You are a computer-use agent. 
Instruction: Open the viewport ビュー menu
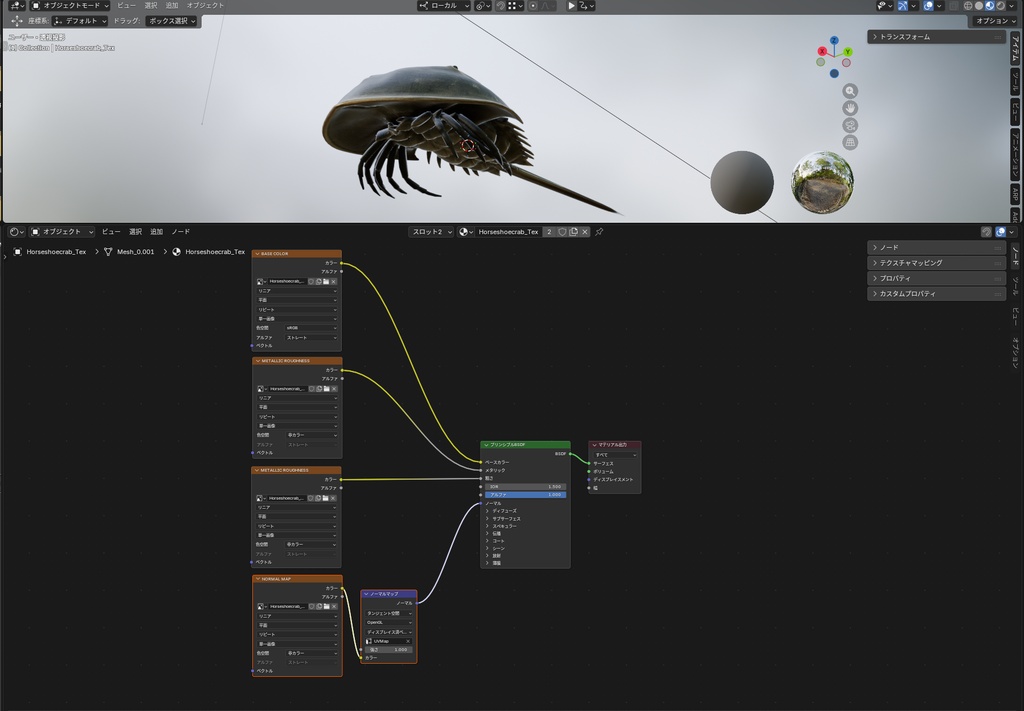point(127,5)
